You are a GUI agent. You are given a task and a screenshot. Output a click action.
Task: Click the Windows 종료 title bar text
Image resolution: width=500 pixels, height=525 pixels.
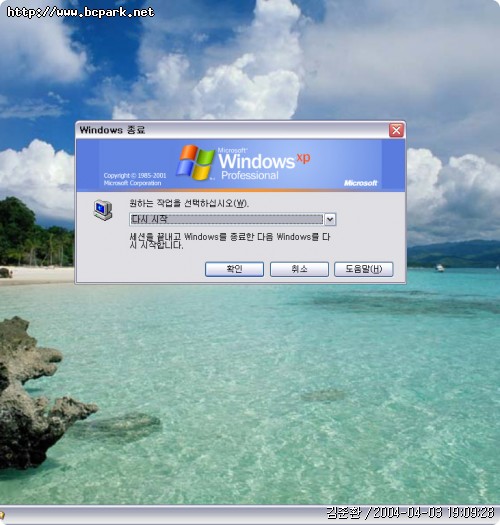pyautogui.click(x=112, y=130)
